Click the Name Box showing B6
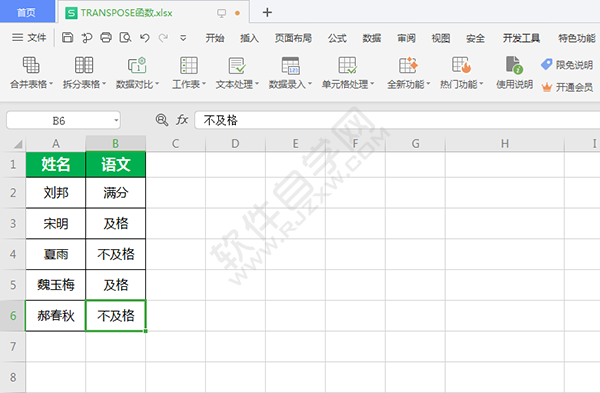The width and height of the screenshot is (600, 393). click(x=59, y=121)
